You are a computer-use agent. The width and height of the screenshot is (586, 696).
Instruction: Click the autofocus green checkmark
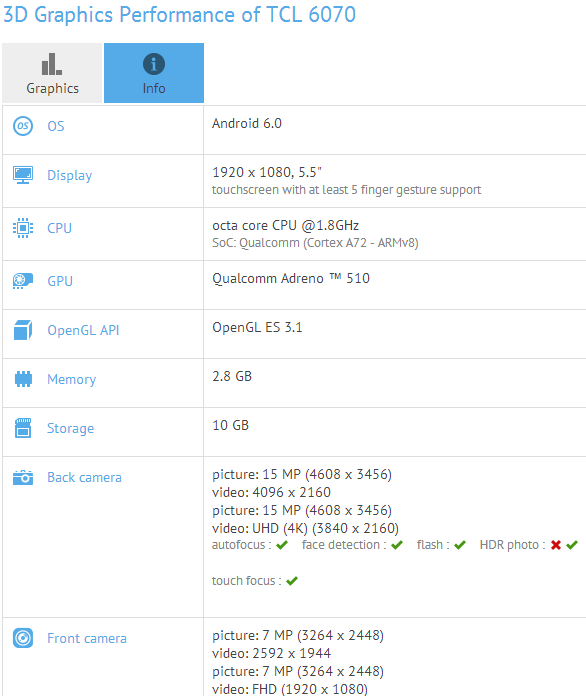point(282,545)
